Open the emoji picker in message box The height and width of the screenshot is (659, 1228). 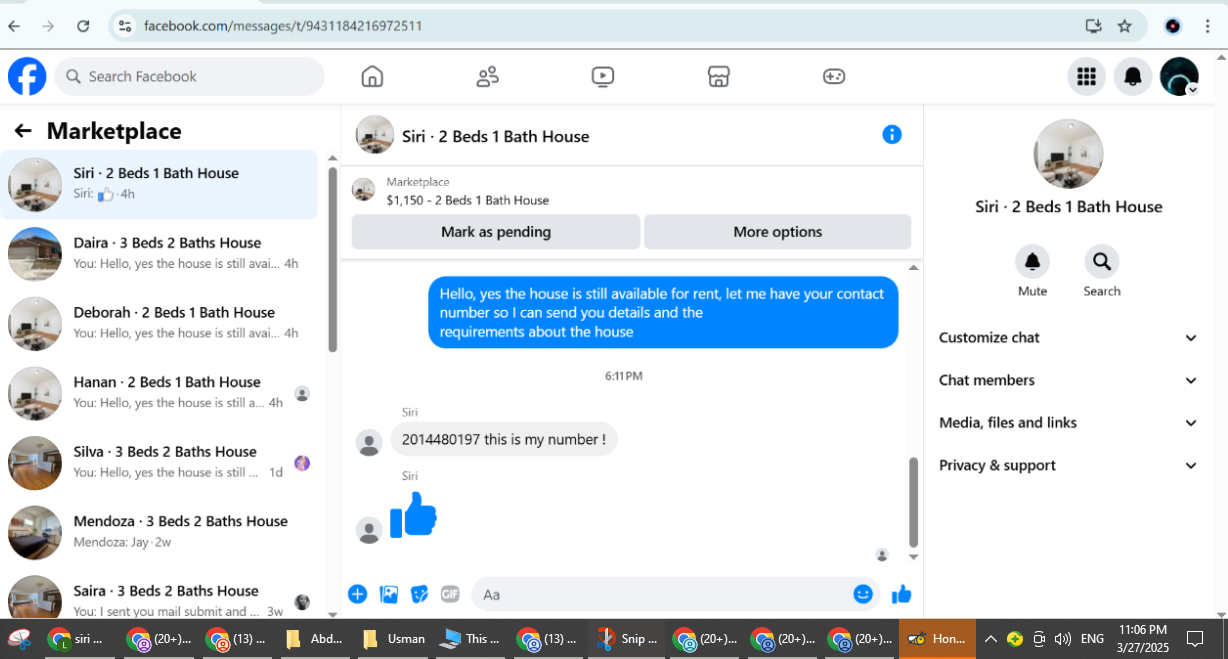coord(863,594)
